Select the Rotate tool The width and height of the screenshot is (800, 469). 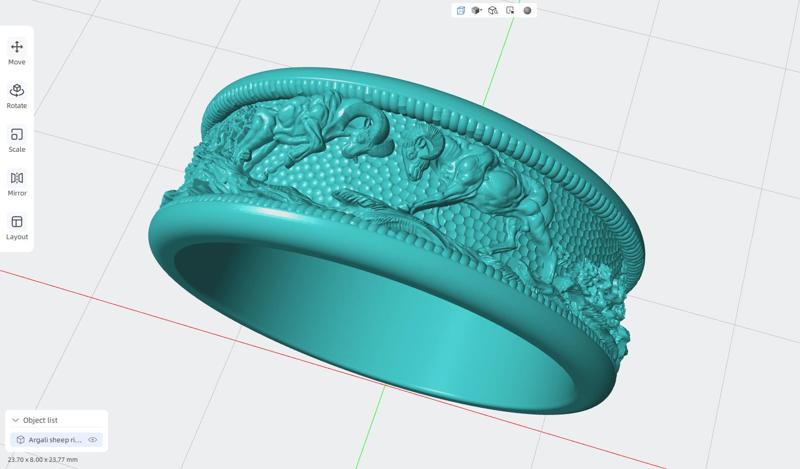click(x=17, y=96)
